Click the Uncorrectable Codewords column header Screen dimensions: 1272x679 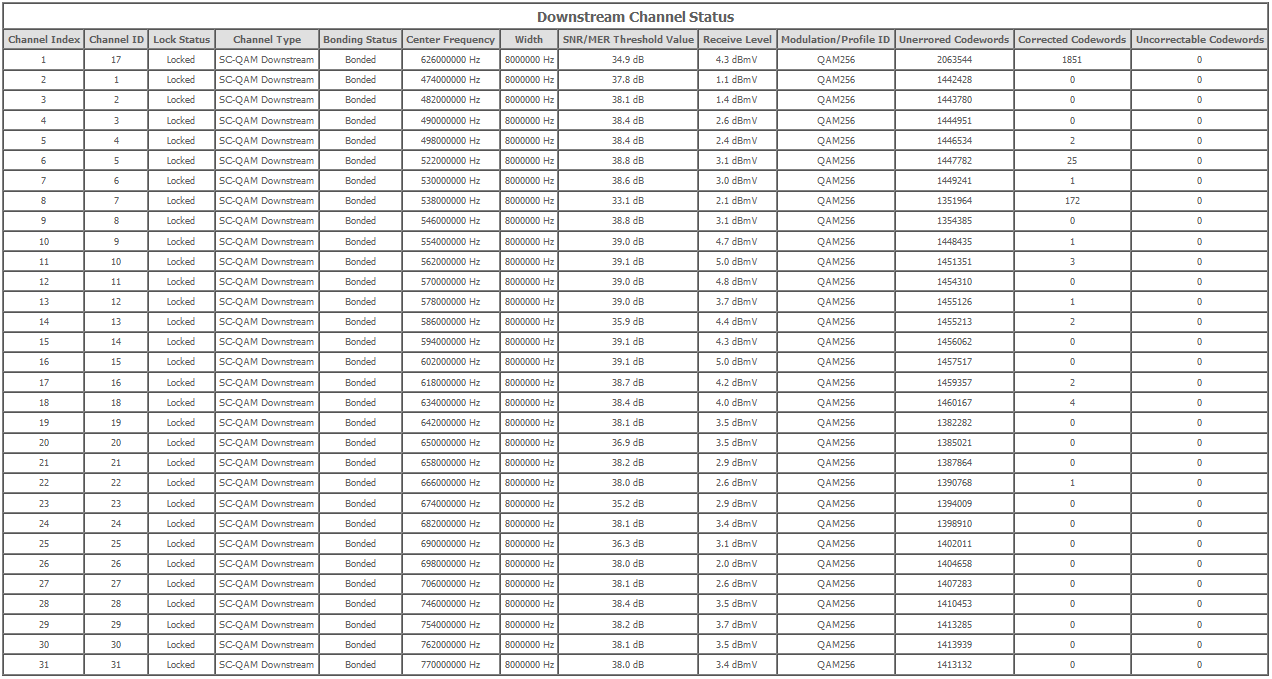click(x=1199, y=39)
